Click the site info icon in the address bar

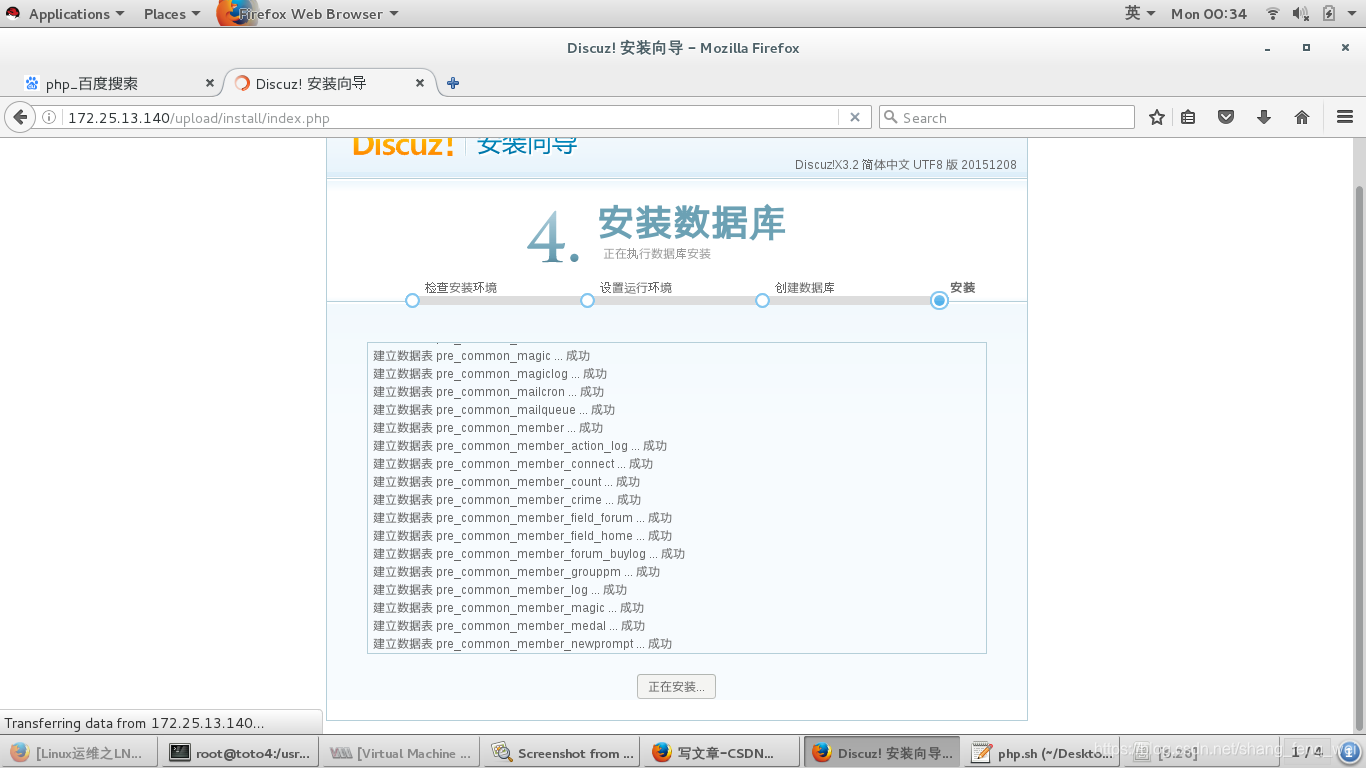(x=49, y=118)
